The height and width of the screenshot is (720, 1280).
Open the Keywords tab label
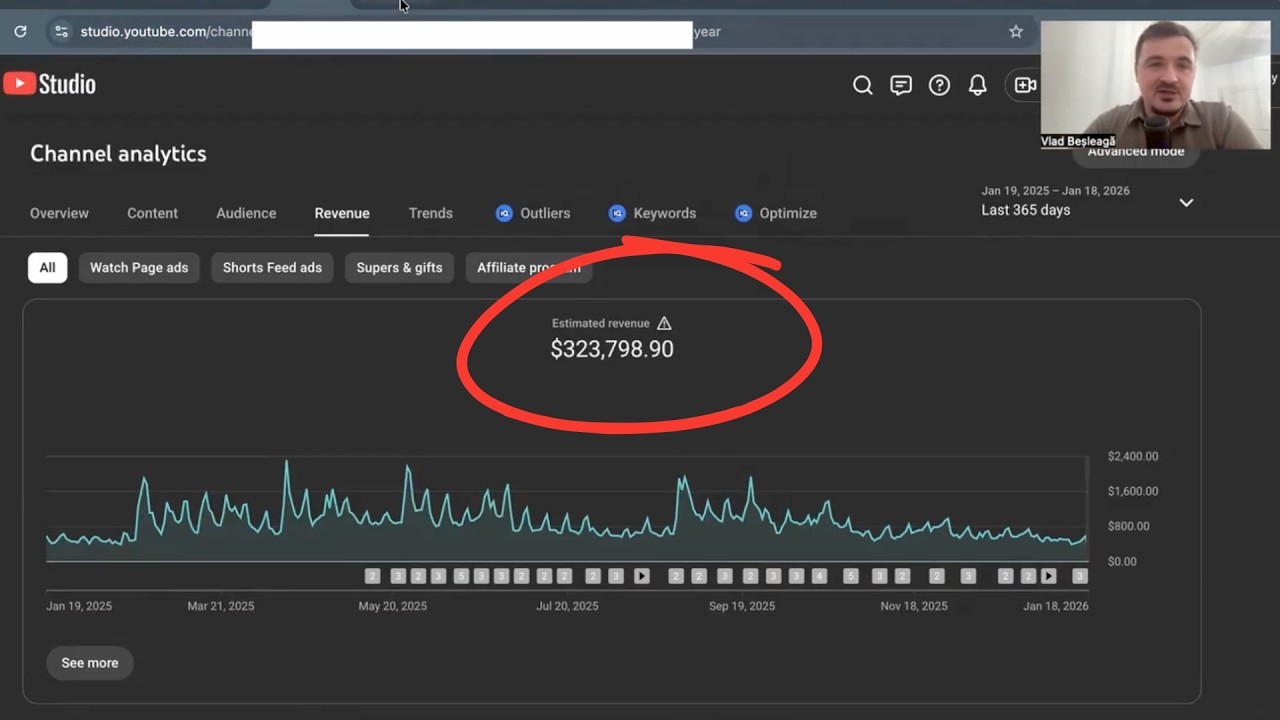[x=665, y=213]
